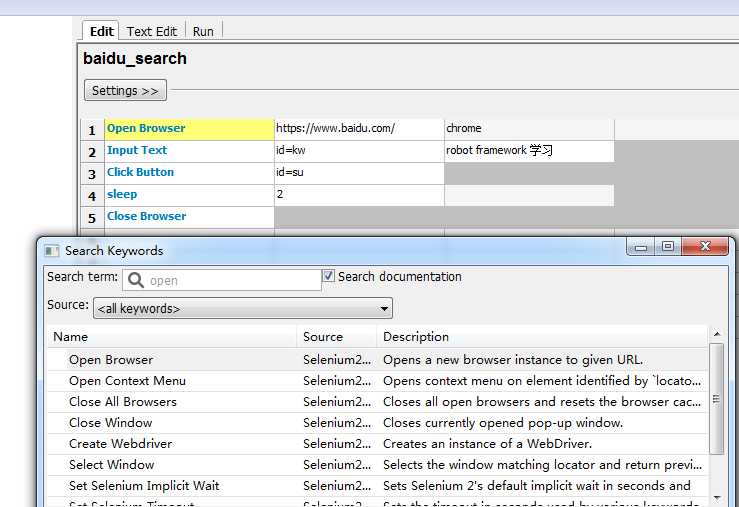Select the Set Selenium Implicit Wait row
Viewport: 739px width, 507px height.
click(377, 486)
